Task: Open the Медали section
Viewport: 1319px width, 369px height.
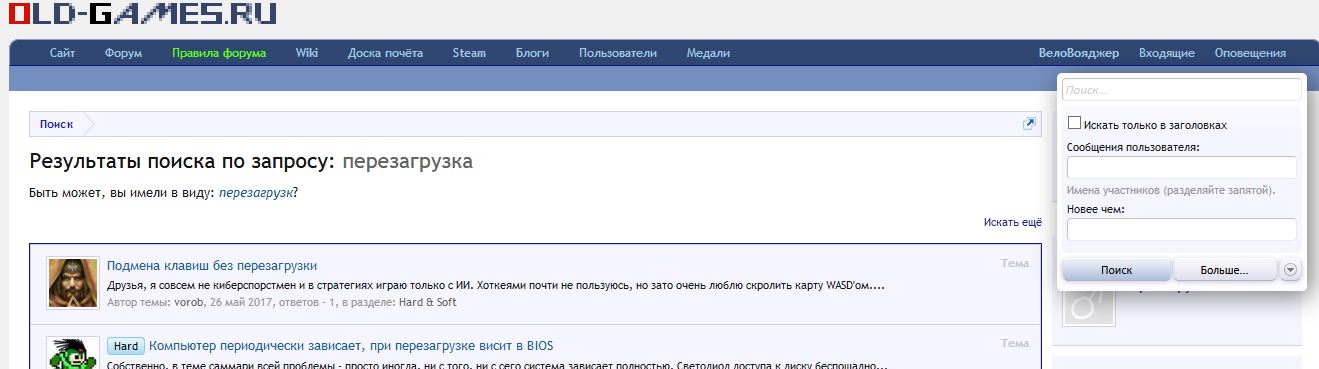Action: 708,53
